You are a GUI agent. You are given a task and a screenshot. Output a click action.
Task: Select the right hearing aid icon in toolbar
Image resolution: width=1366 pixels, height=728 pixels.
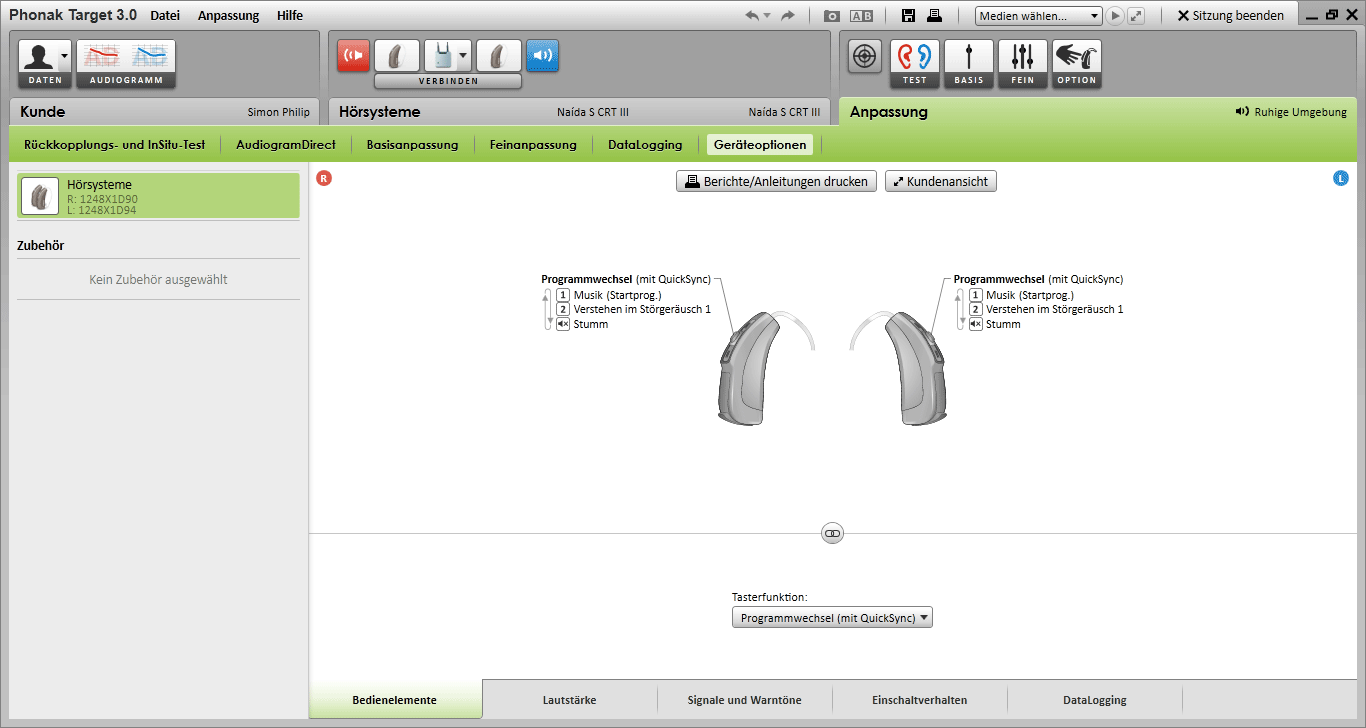click(x=396, y=56)
